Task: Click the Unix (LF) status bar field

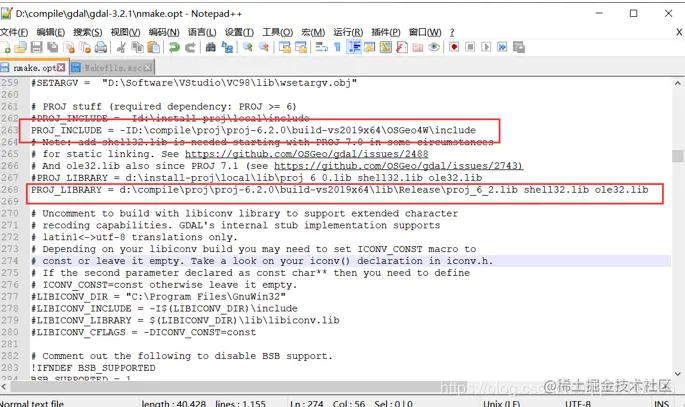Action: (x=501, y=404)
